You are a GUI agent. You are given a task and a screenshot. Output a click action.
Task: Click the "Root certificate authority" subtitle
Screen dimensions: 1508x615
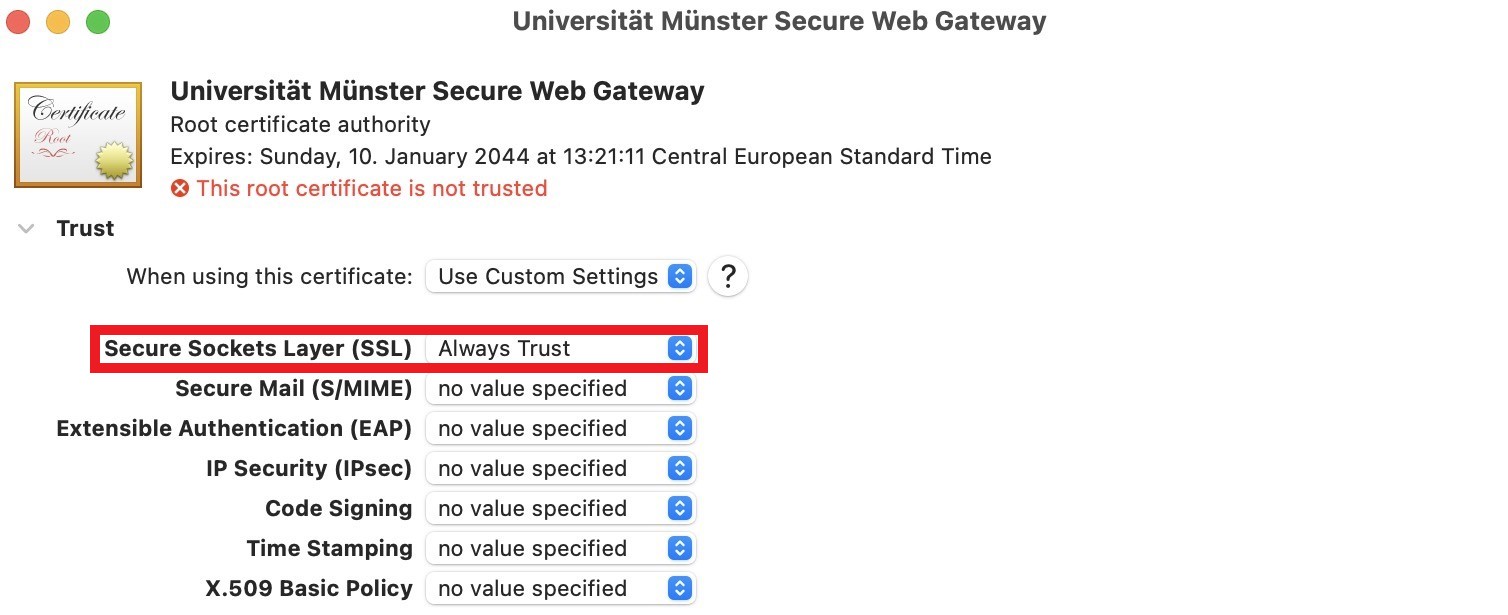point(300,125)
